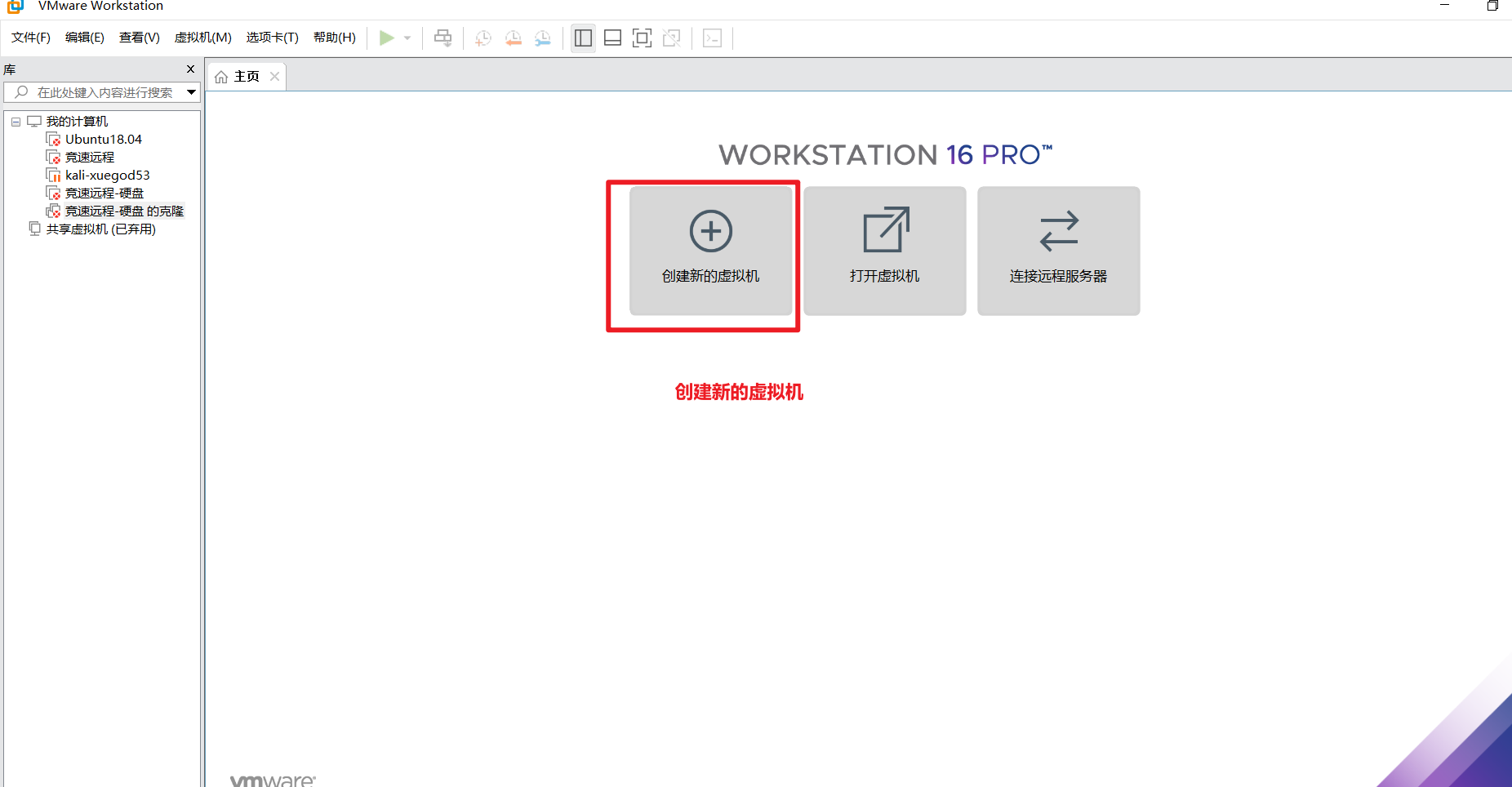Screen dimensions: 1512x787
Task: Open the snapshot manager wrench clock icon
Action: click(542, 38)
